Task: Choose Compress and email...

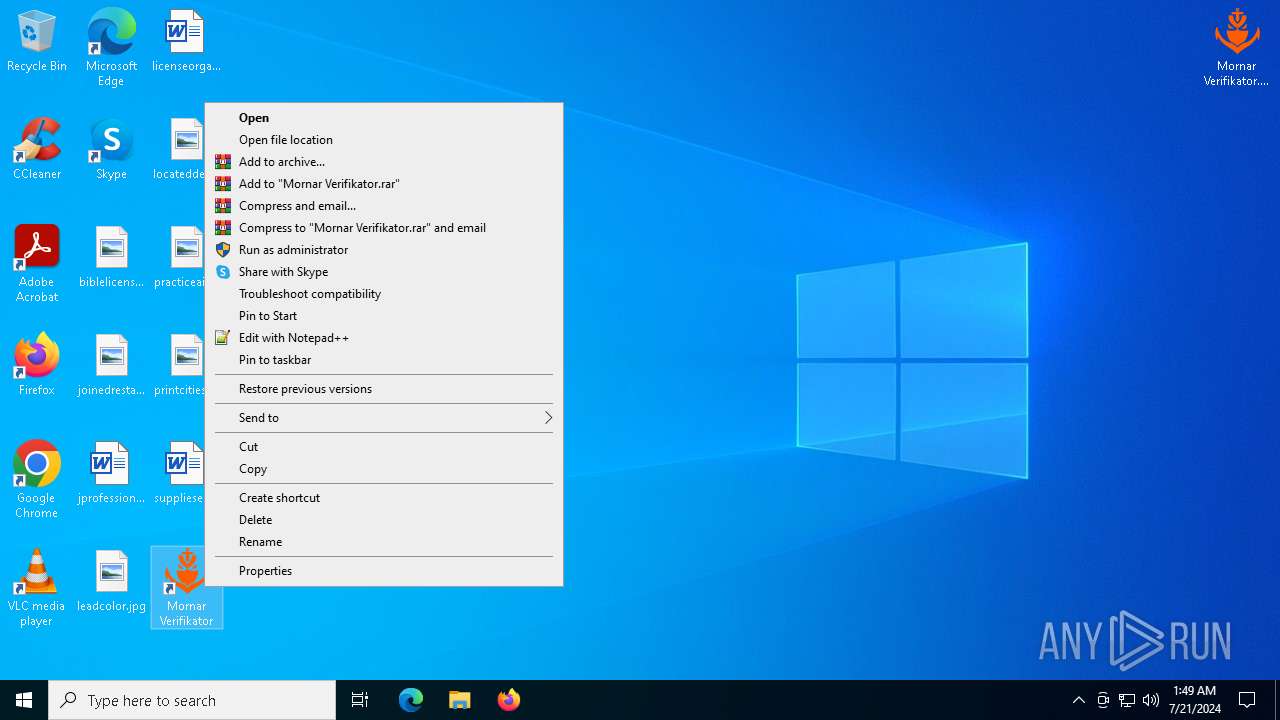Action: (384, 206)
